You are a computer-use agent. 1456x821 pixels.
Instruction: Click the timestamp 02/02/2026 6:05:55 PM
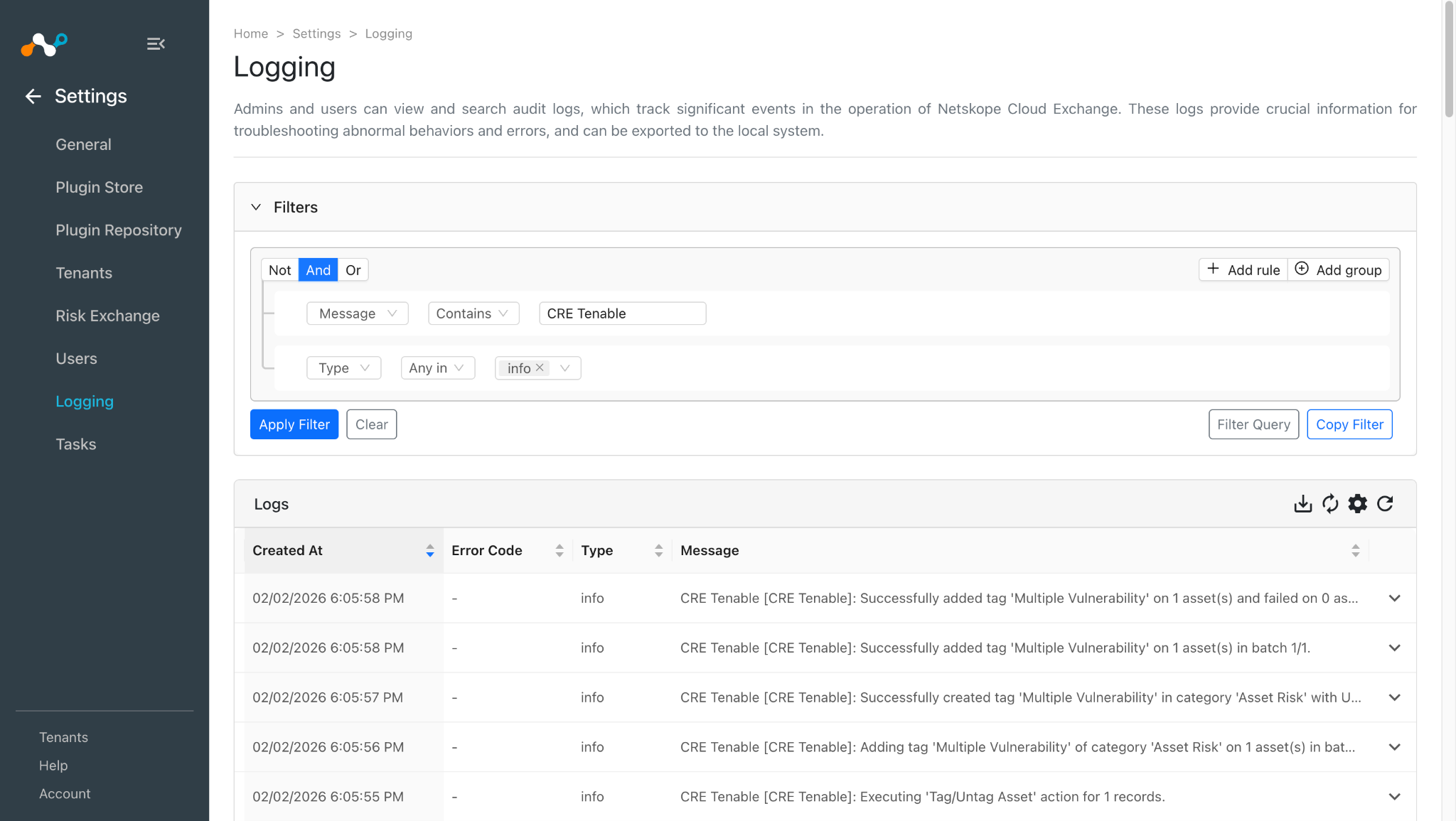pyautogui.click(x=328, y=797)
